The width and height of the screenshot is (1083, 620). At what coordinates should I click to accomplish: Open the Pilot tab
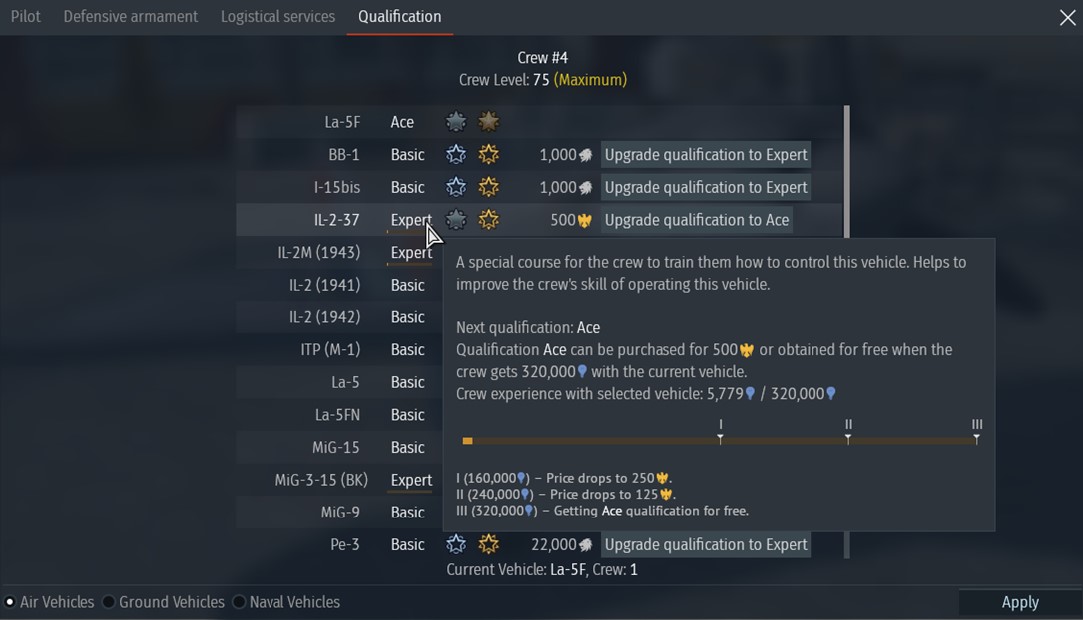click(x=26, y=17)
